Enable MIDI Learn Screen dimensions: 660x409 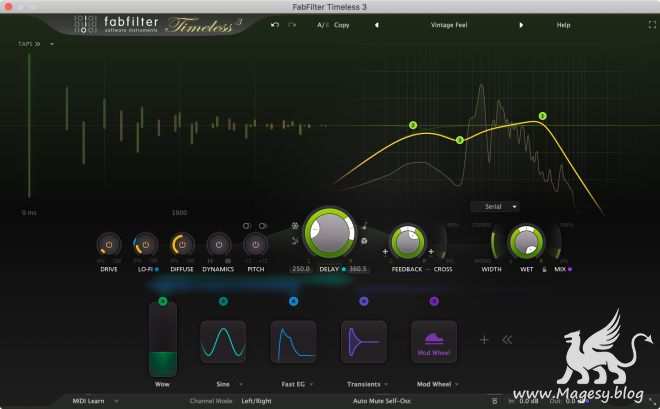pyautogui.click(x=88, y=401)
